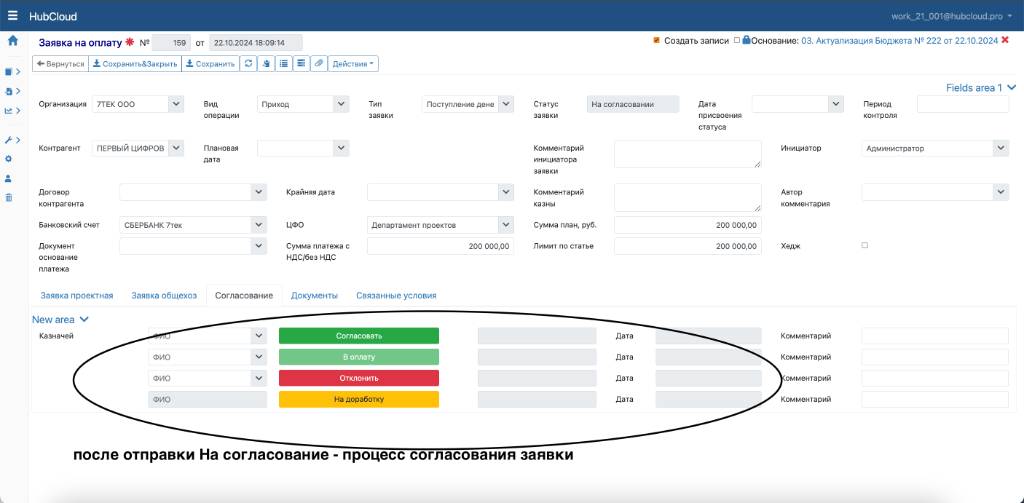Screen dimensions: 1024x503
Task: Go to the home icon in sidebar
Action: tap(12, 41)
